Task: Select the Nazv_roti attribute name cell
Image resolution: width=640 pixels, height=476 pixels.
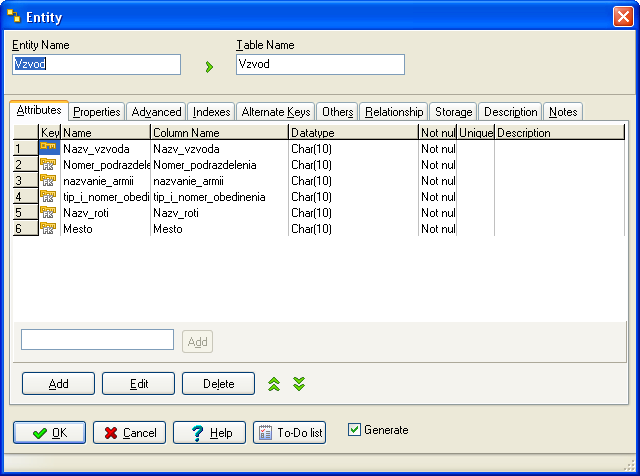Action: click(106, 212)
